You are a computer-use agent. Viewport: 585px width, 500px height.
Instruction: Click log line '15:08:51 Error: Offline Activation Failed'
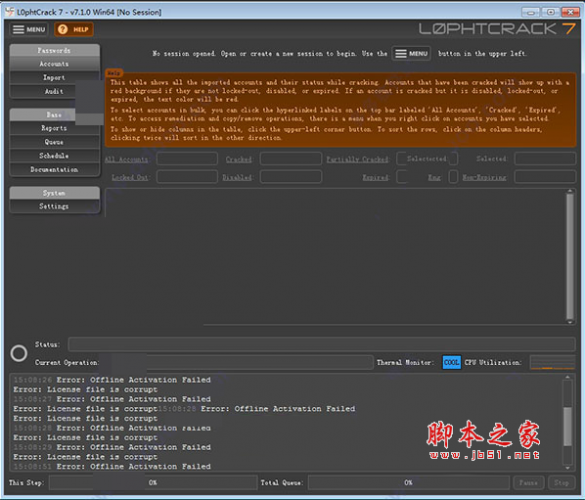tap(112, 466)
